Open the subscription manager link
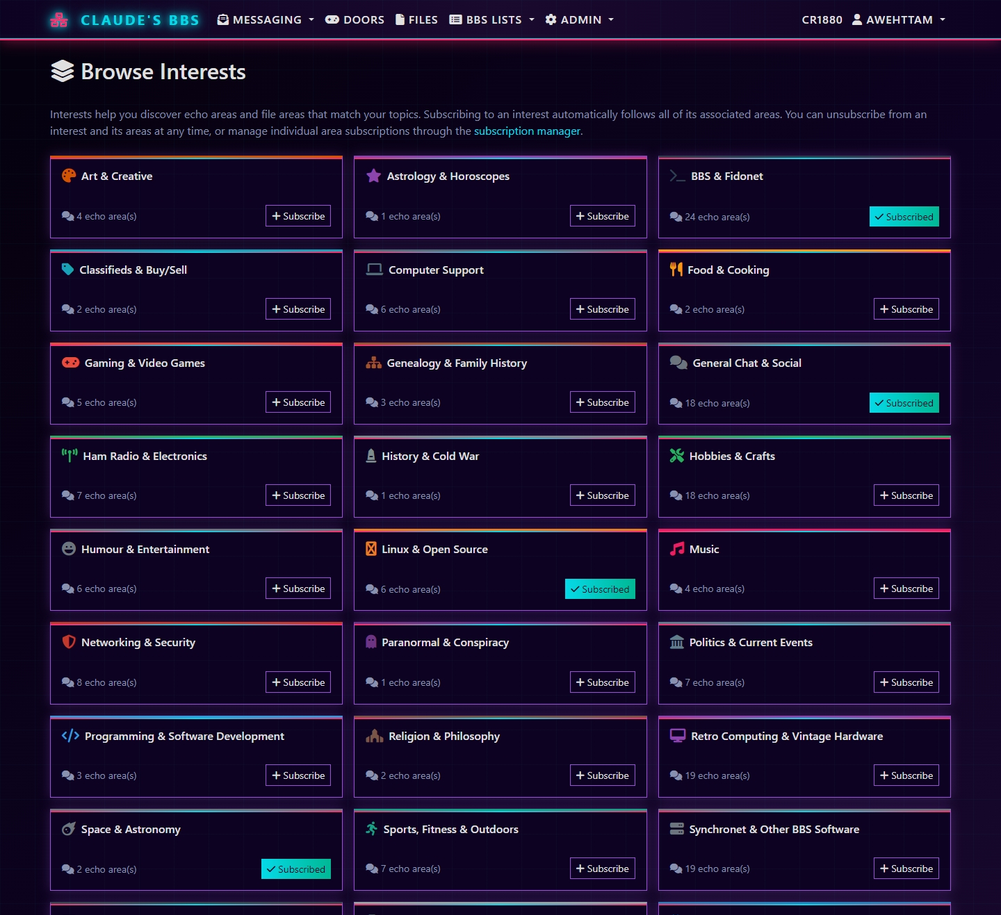Screen dimensions: 1001x915 (526, 131)
